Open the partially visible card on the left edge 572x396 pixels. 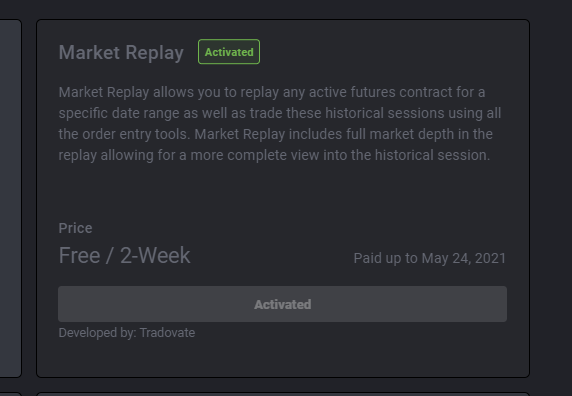pyautogui.click(x=11, y=198)
